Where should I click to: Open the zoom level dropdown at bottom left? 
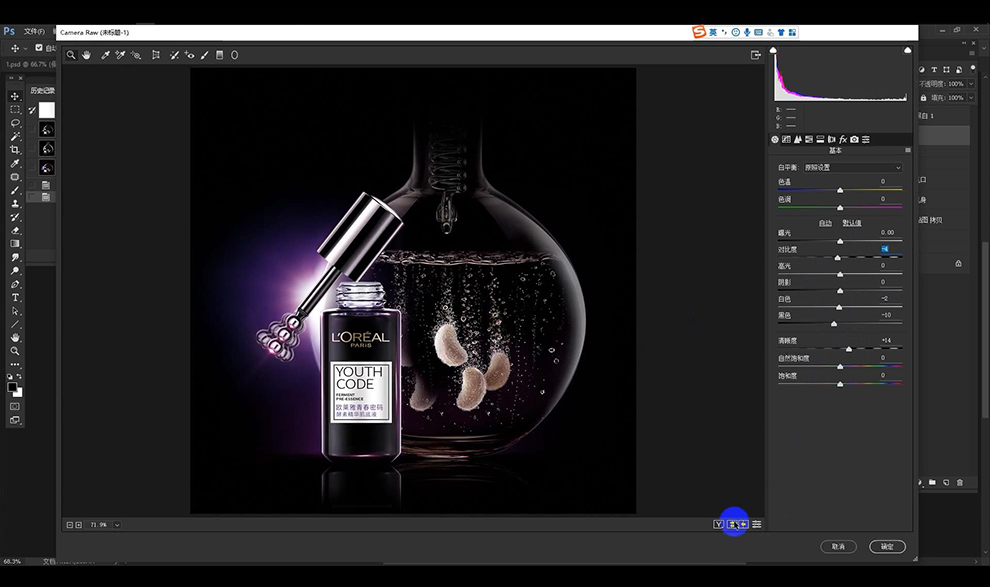click(x=117, y=525)
